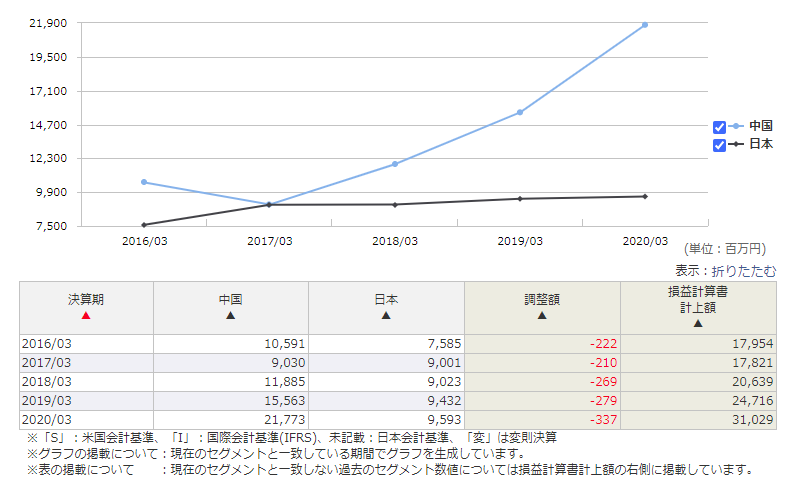This screenshot has height=499, width=800.
Task: Click the 中国 legend label
Action: (761, 126)
